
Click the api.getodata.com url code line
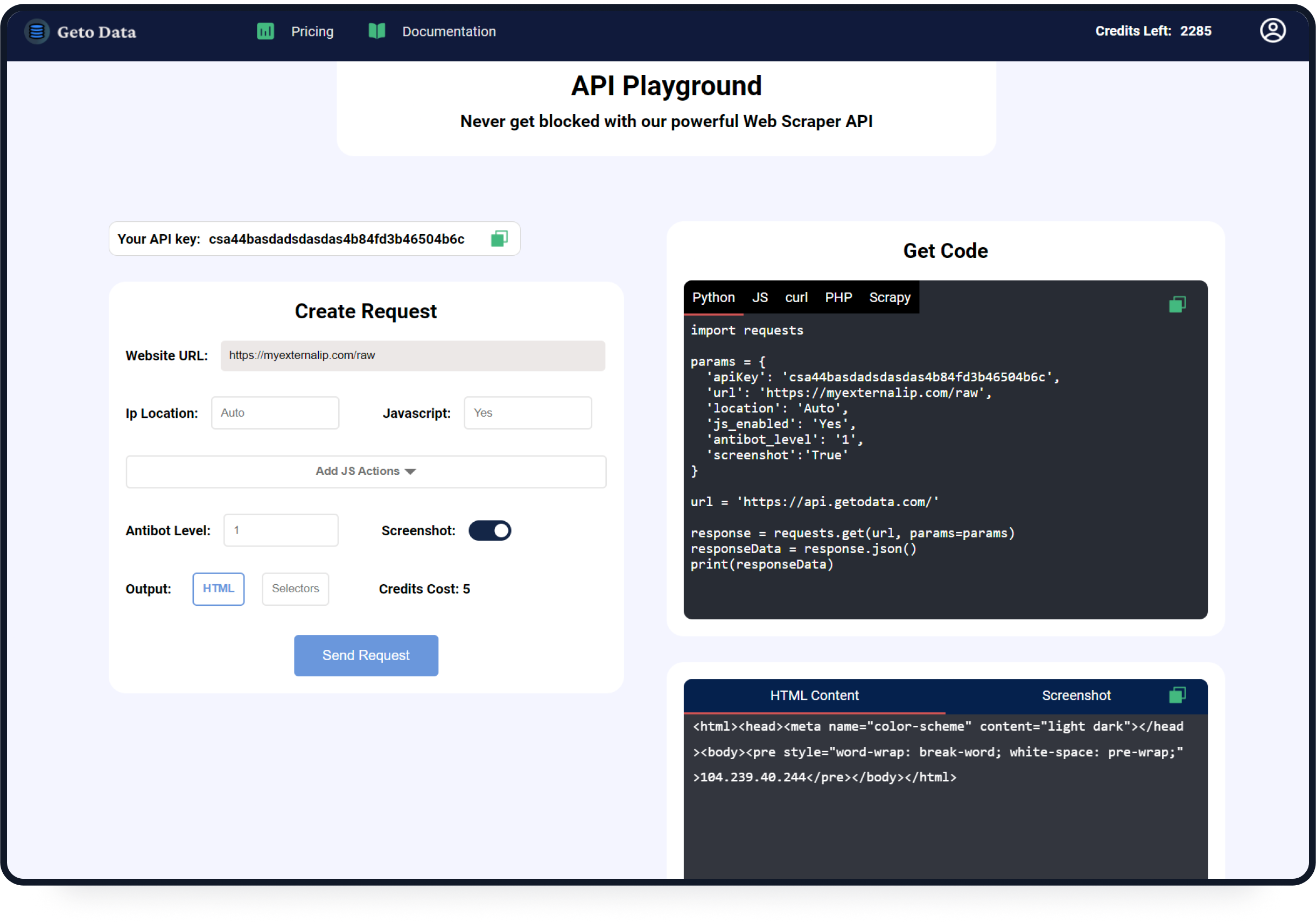coord(815,501)
